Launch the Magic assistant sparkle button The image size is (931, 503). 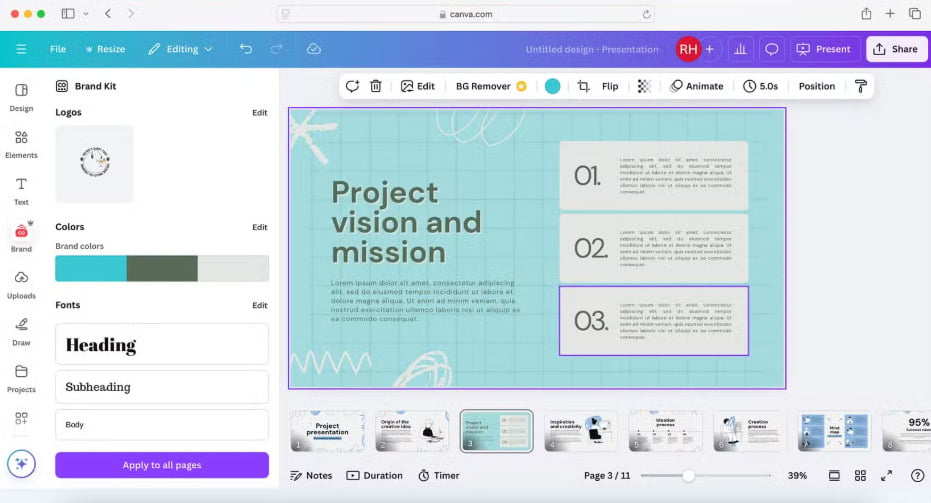coord(21,464)
